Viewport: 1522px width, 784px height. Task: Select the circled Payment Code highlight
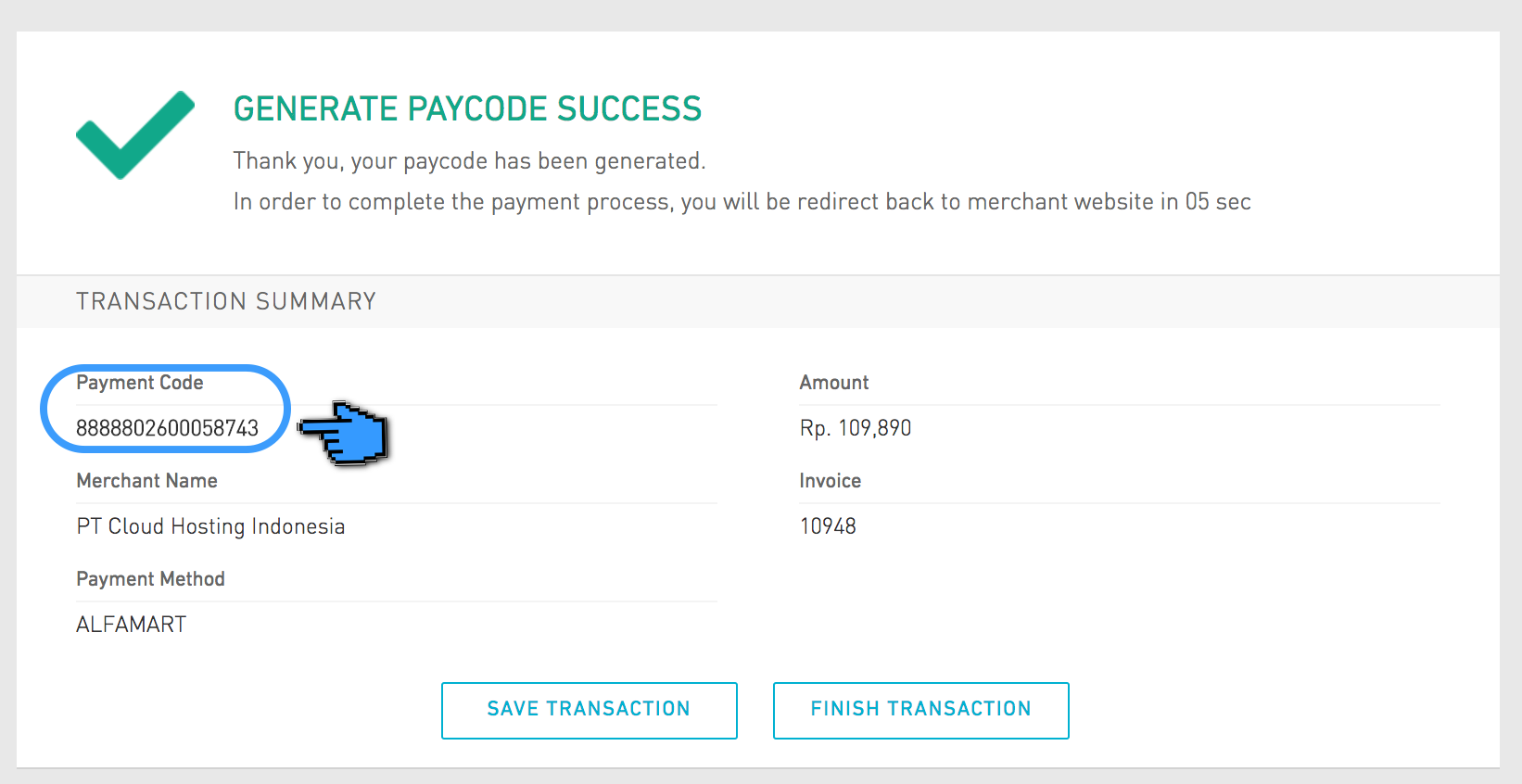(x=164, y=408)
